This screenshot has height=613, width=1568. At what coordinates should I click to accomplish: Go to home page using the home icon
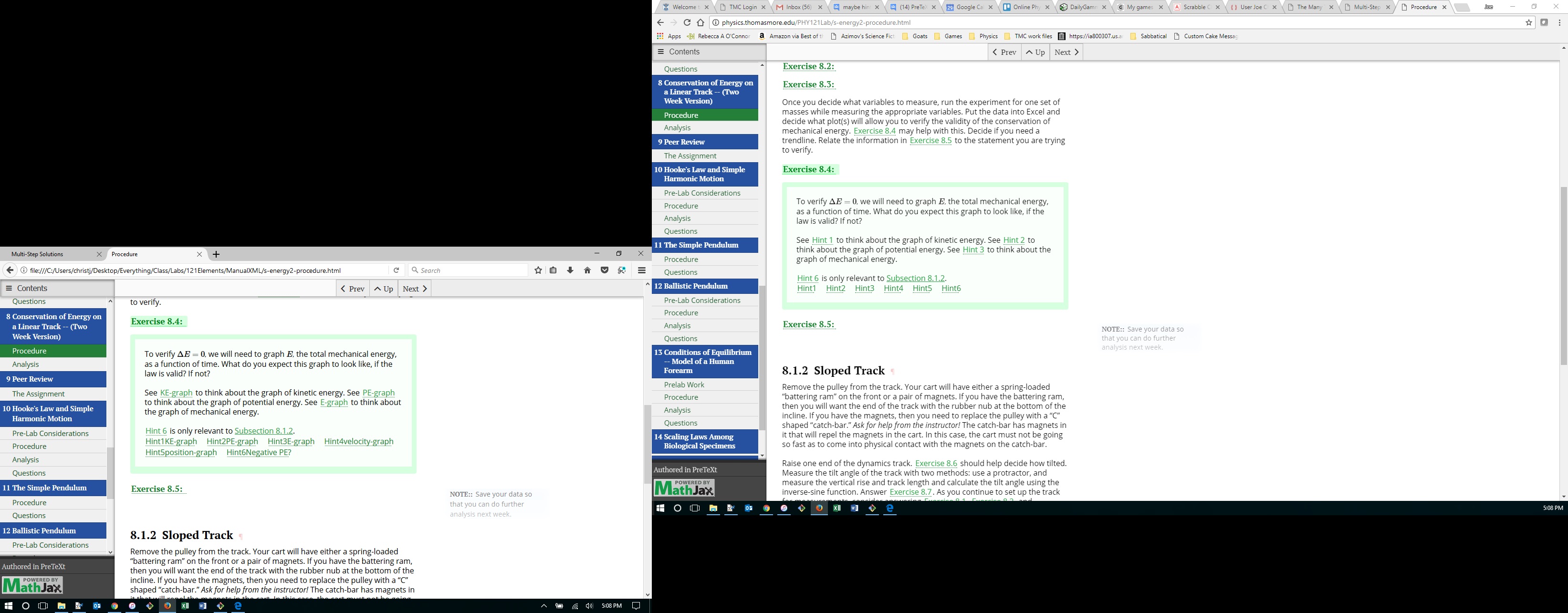click(x=587, y=270)
